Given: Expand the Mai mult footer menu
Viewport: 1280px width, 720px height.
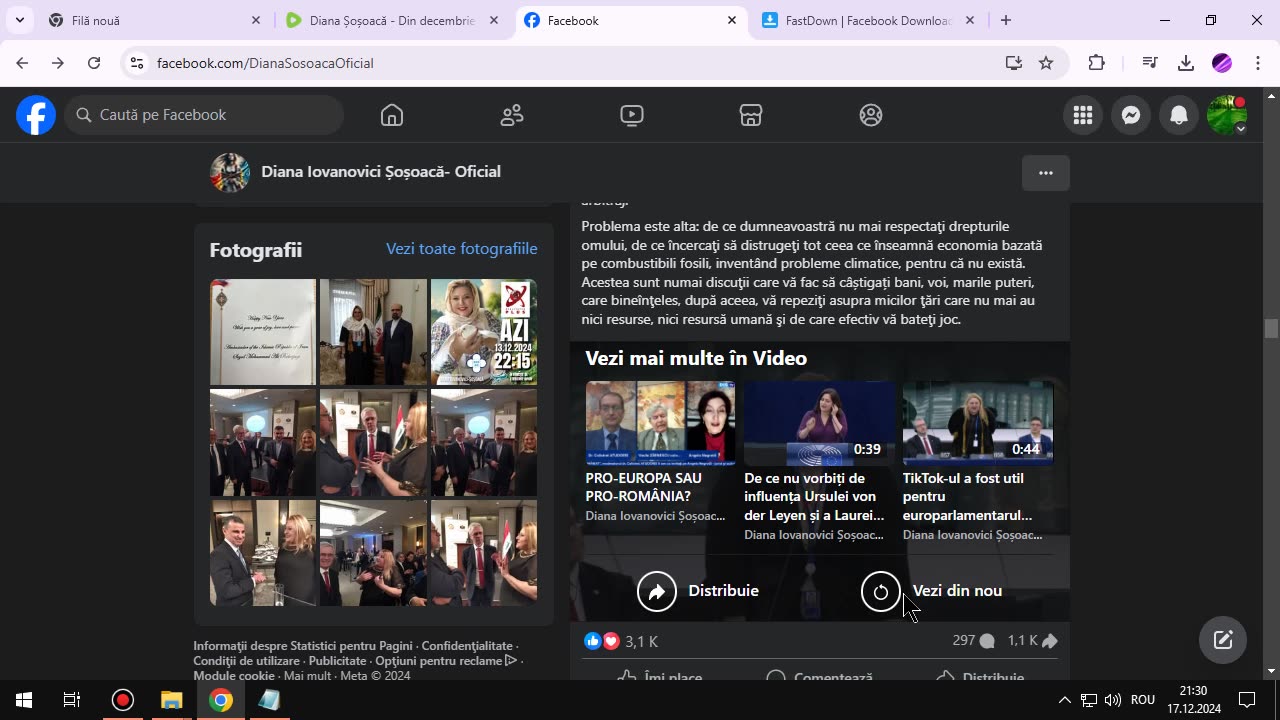Looking at the screenshot, I should click(x=307, y=676).
